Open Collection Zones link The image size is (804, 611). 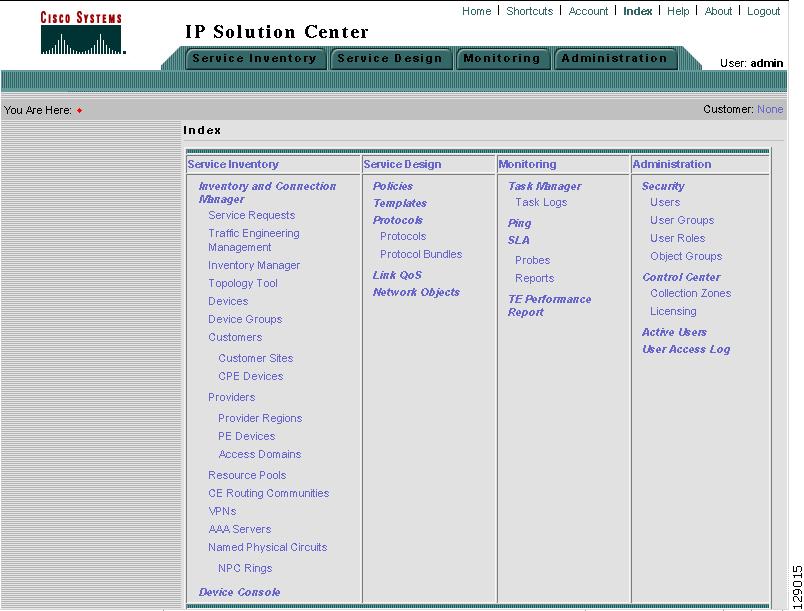pos(691,293)
